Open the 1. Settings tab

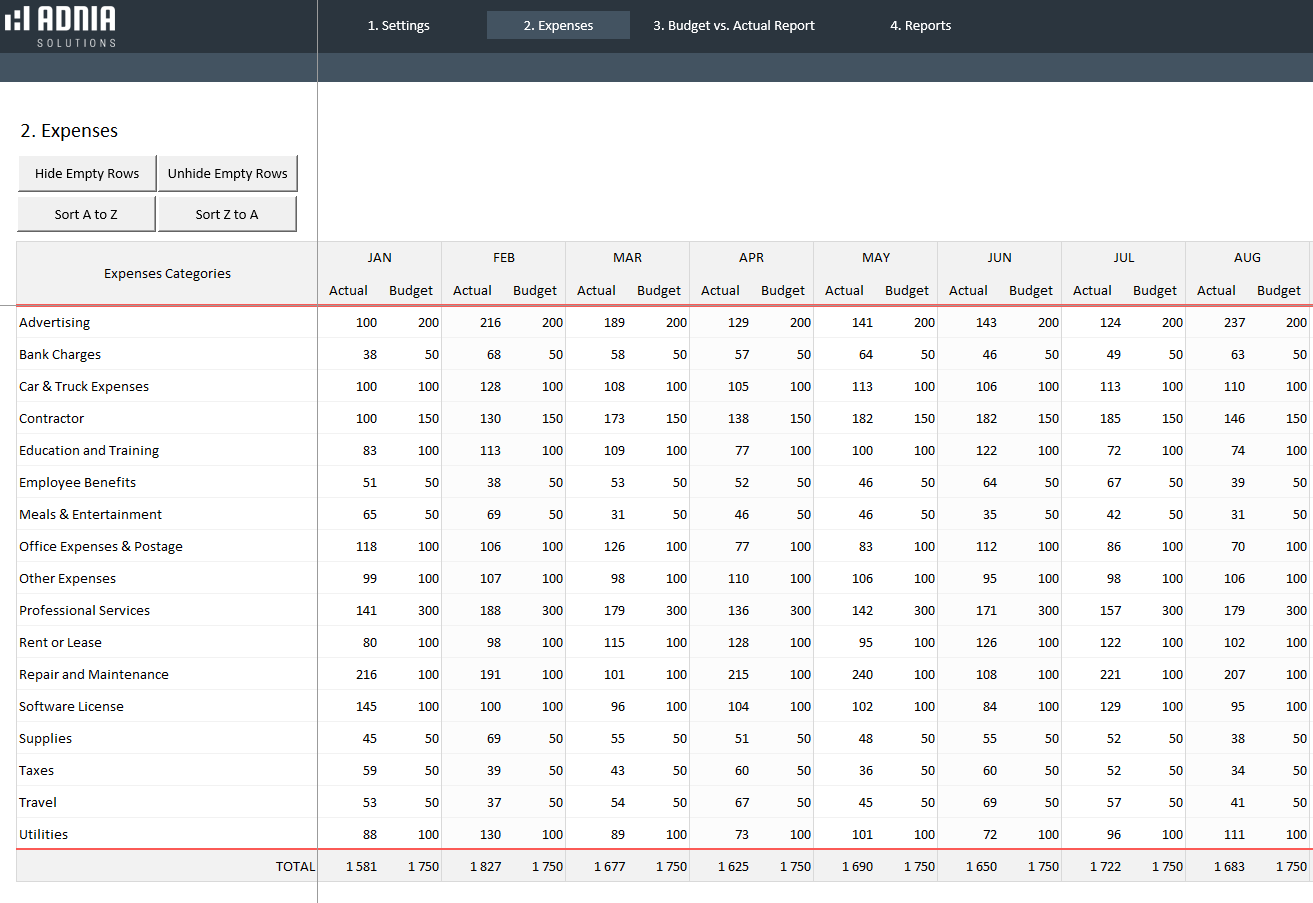pyautogui.click(x=398, y=26)
